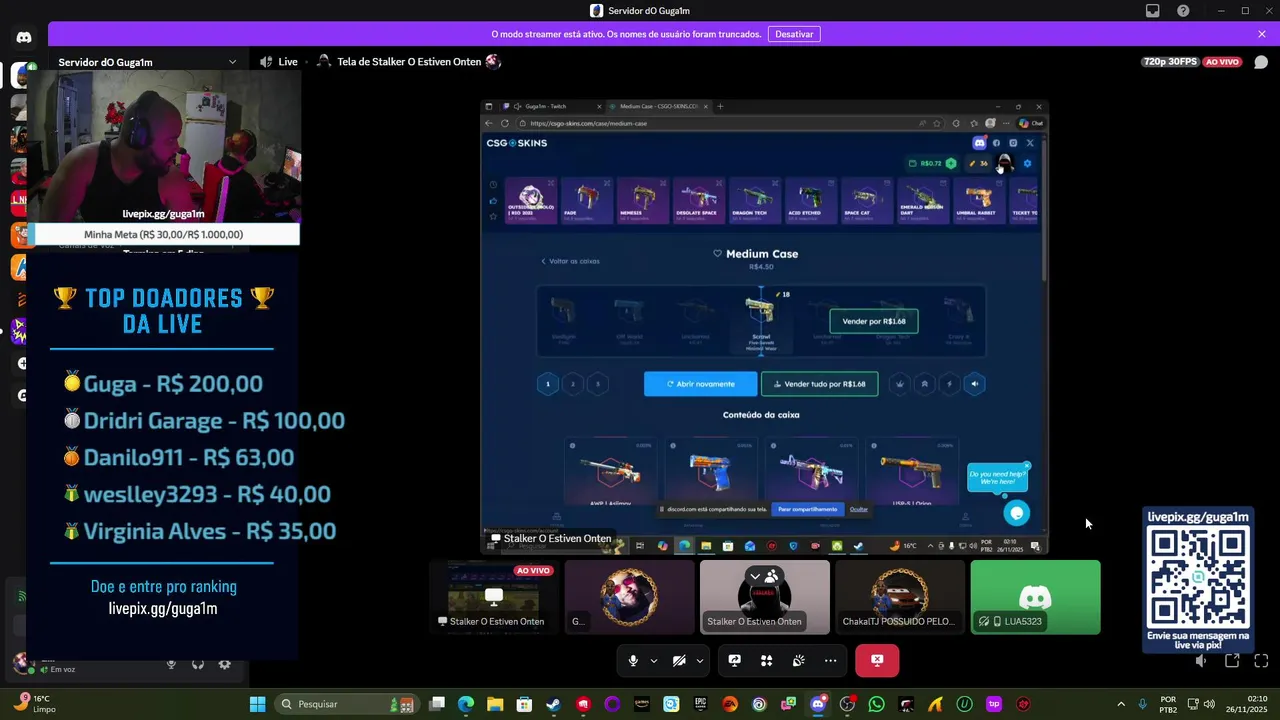Screen dimensions: 1280x720
Task: Click the share screen icon in call controls
Action: (x=734, y=661)
